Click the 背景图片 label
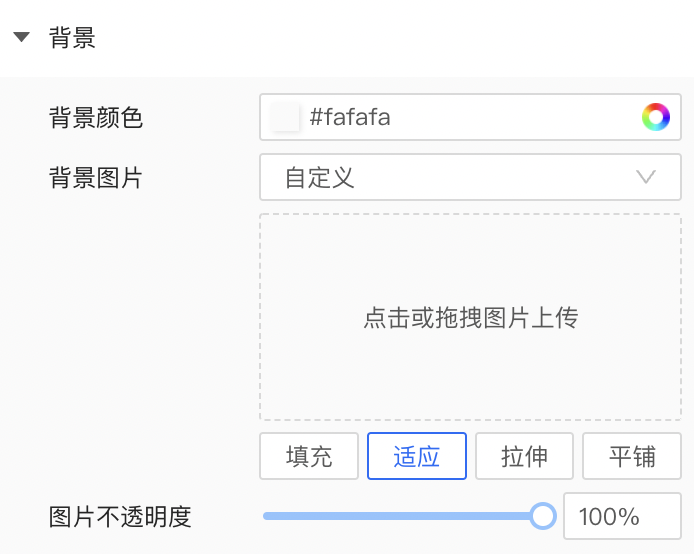This screenshot has height=554, width=694. pos(96,177)
